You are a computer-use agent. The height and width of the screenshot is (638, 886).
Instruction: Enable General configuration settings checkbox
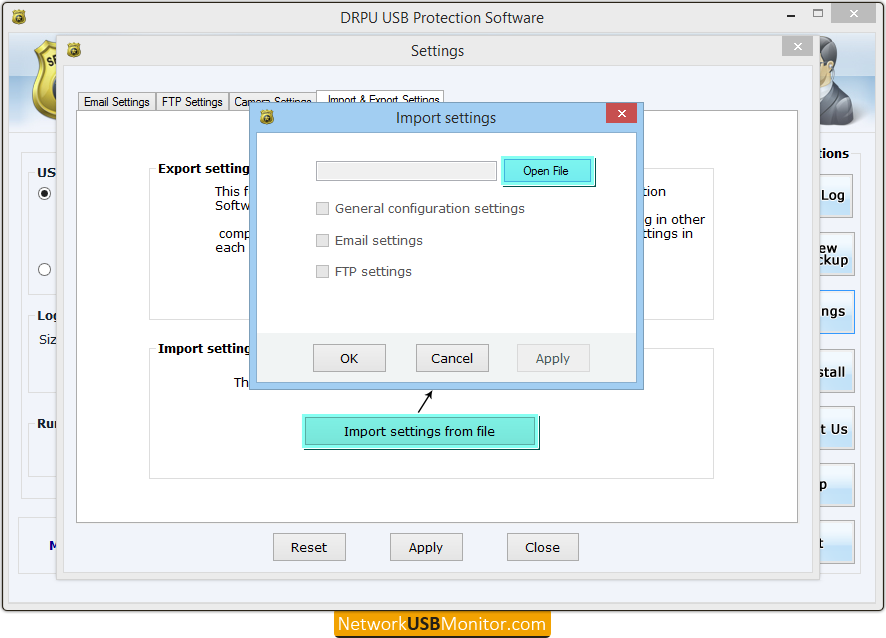(322, 209)
